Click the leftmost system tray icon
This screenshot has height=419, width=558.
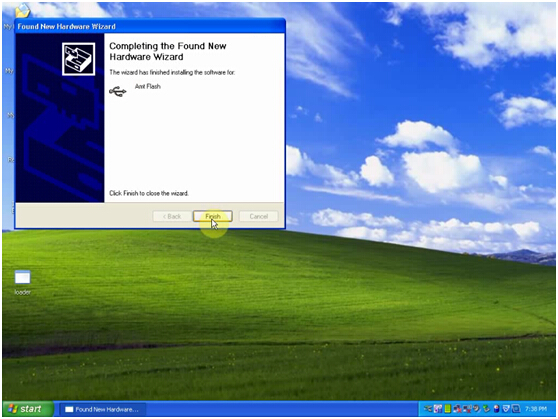(428, 409)
